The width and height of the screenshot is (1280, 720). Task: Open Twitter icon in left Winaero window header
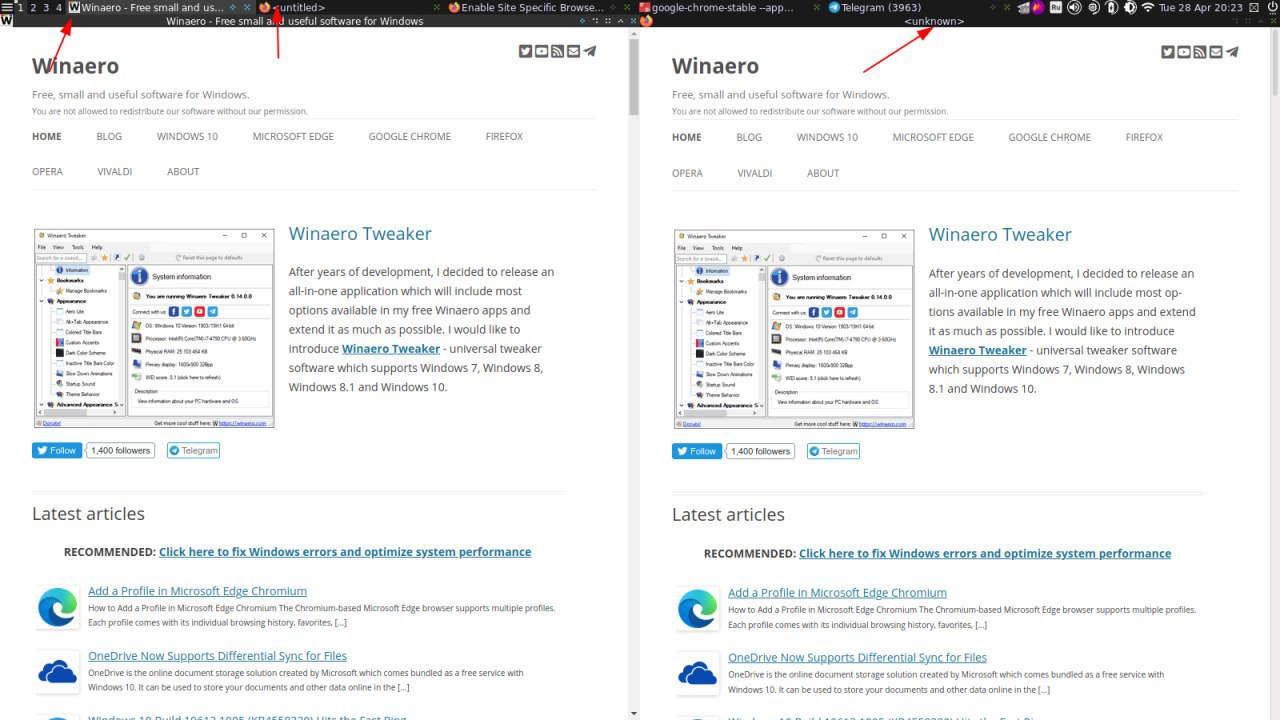[x=525, y=51]
